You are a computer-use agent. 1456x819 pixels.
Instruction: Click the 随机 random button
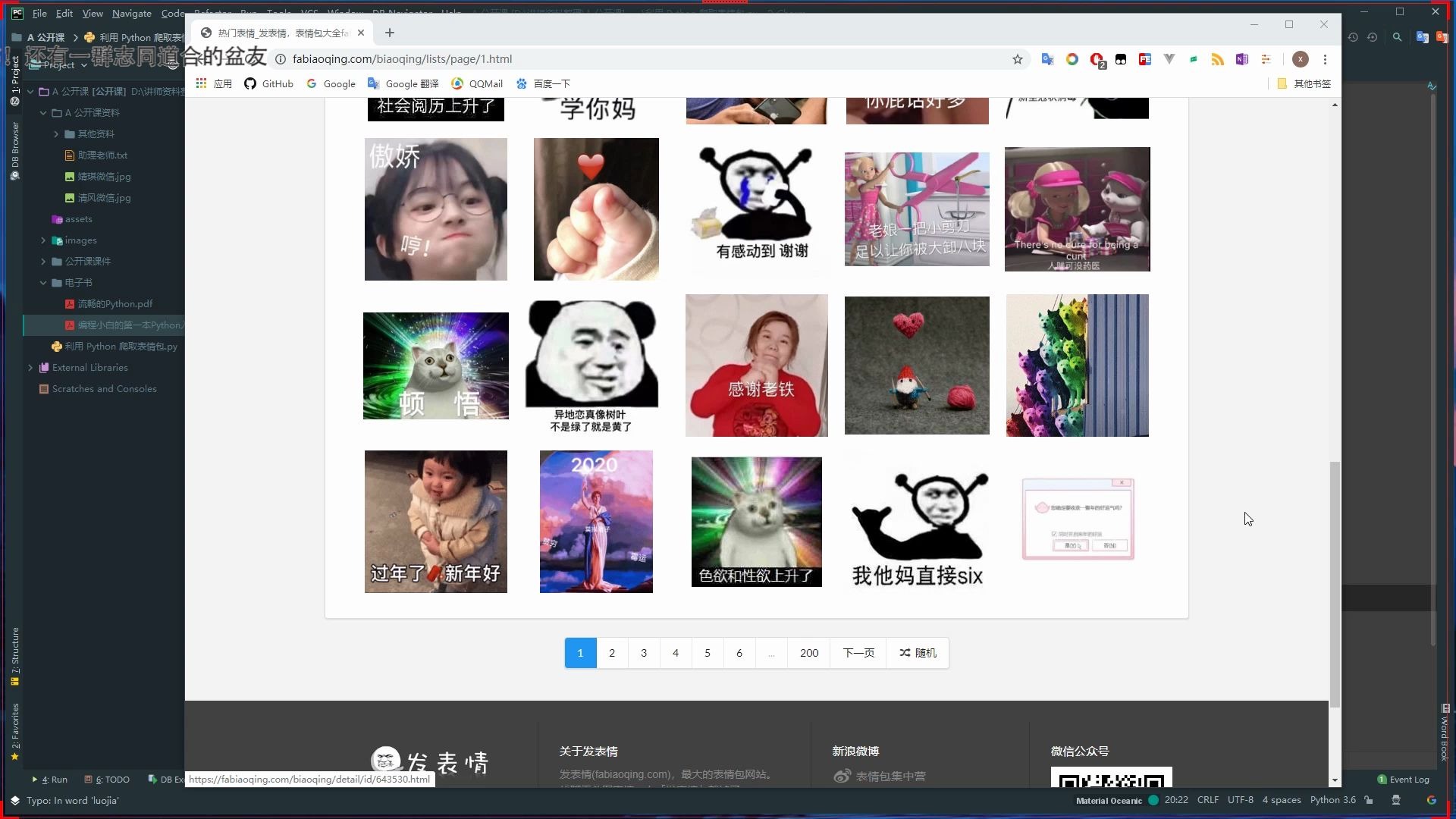[x=918, y=653]
